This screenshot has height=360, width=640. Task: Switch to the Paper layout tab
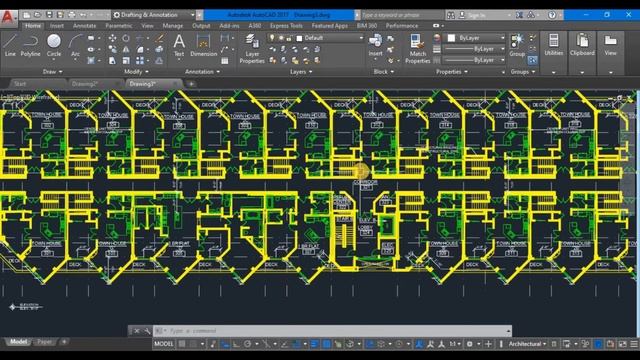click(44, 342)
